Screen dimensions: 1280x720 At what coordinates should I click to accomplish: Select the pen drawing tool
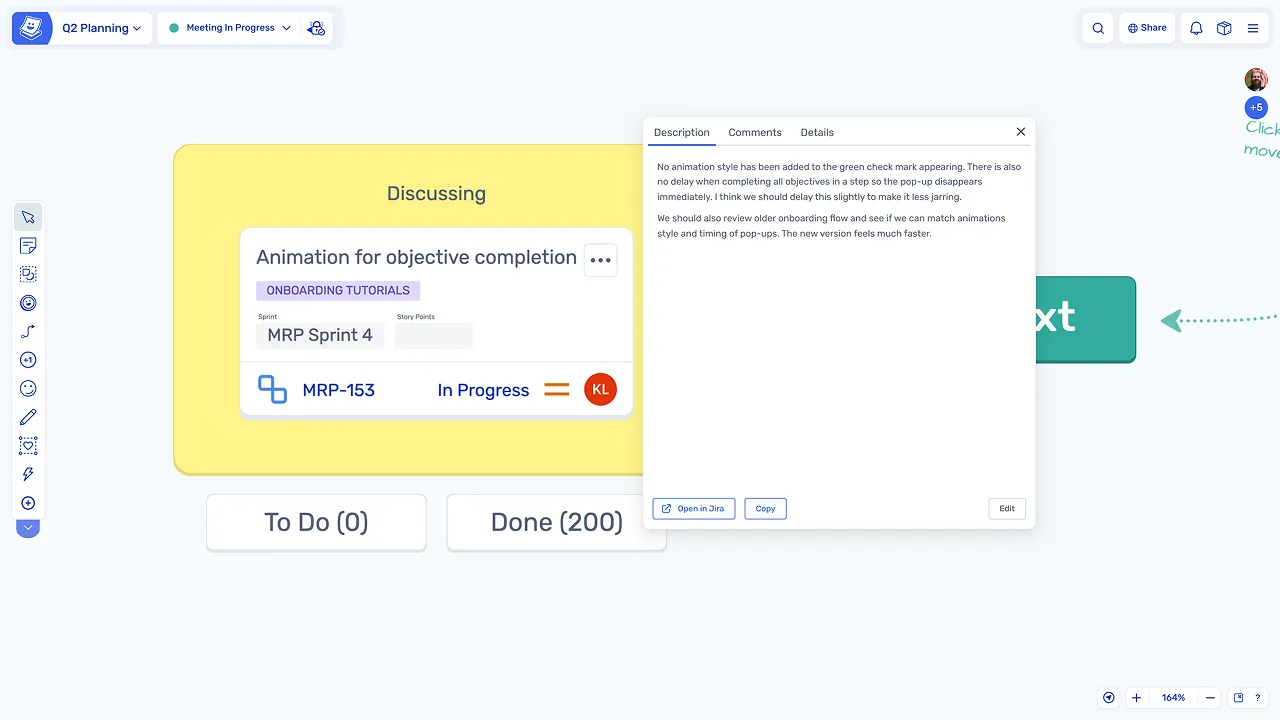28,417
